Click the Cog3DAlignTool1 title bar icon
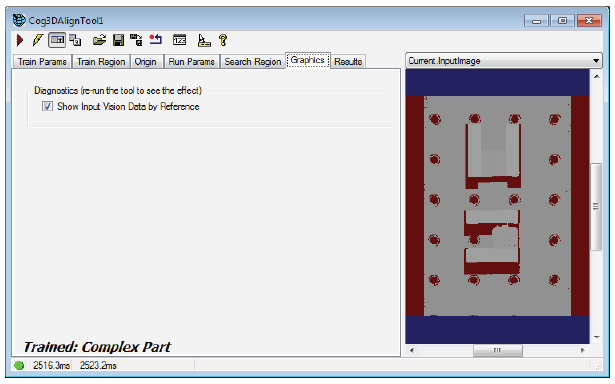 pyautogui.click(x=19, y=20)
